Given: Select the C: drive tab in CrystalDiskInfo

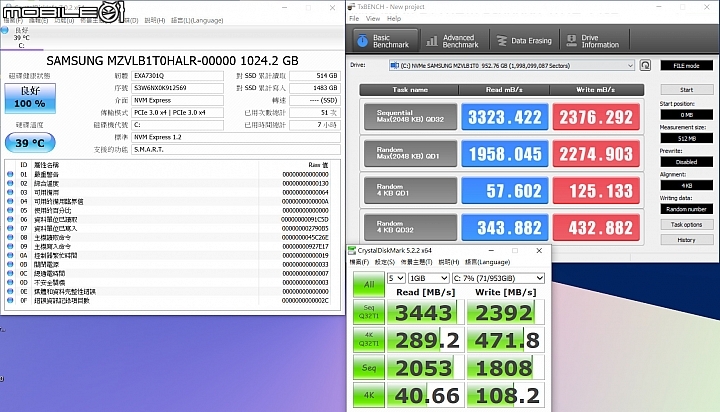Looking at the screenshot, I should (x=21, y=38).
